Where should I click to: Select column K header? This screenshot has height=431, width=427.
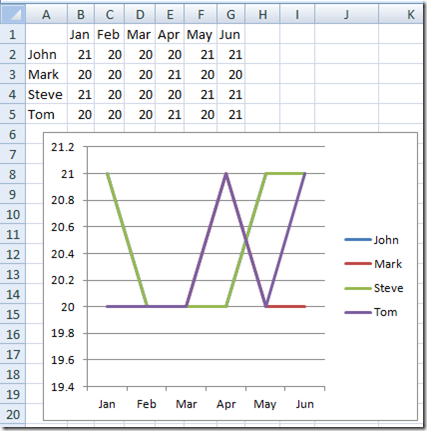tap(402, 14)
